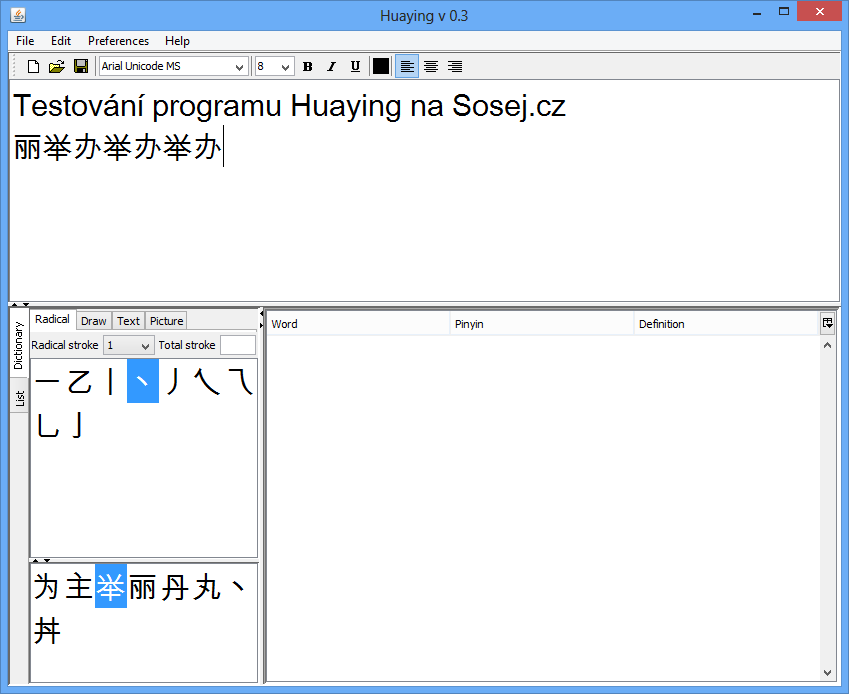849x694 pixels.
Task: Insert the character 主
Action: click(x=79, y=587)
